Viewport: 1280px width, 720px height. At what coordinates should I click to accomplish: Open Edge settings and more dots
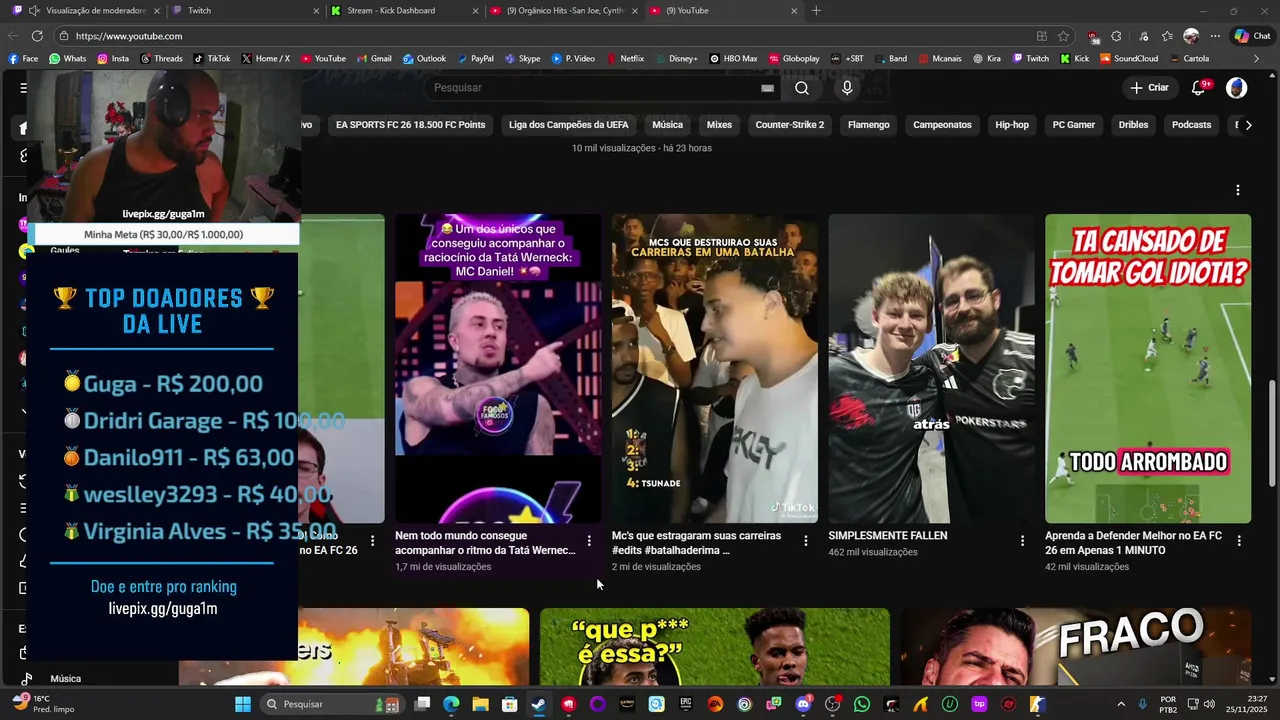coord(1215,36)
